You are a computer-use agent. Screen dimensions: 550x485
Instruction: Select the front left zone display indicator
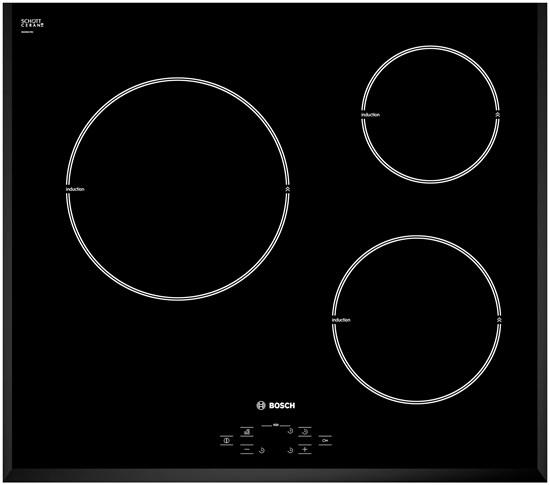262,450
